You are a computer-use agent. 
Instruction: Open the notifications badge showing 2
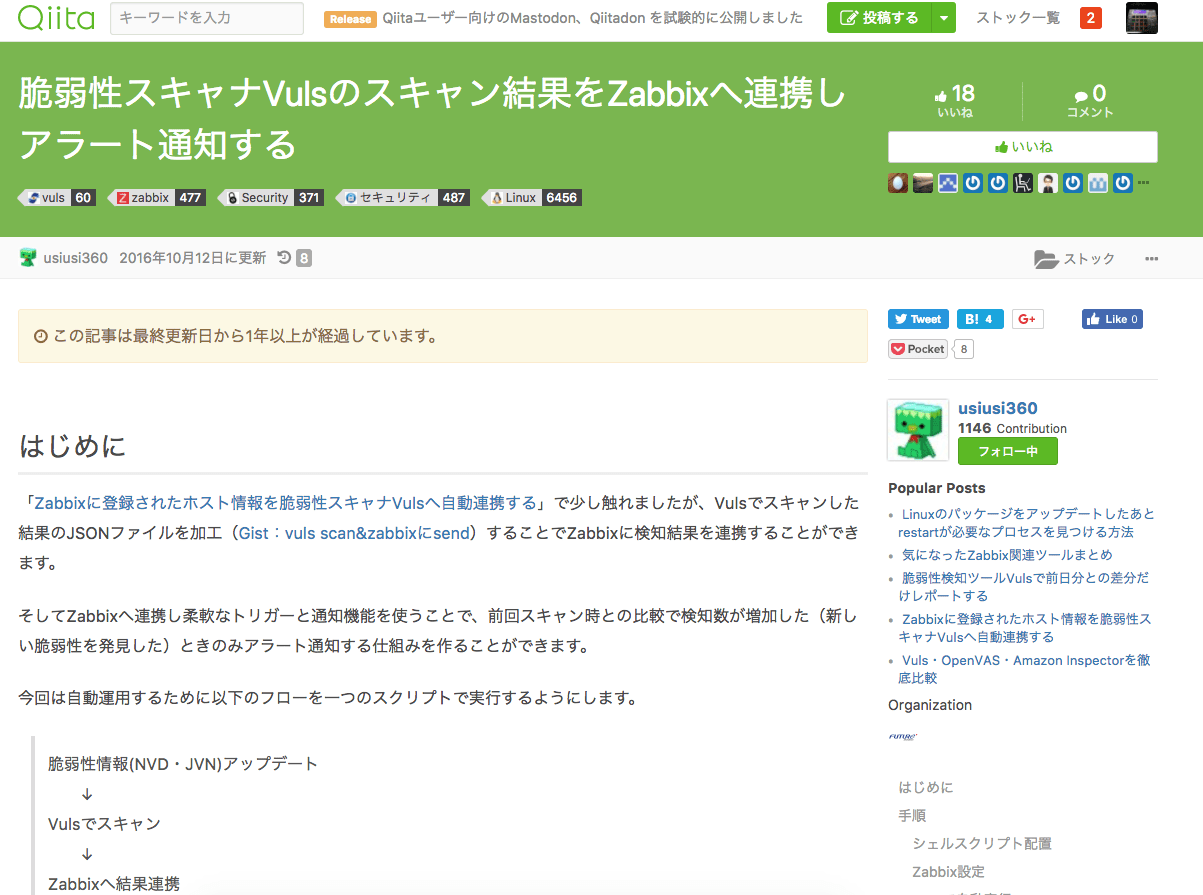[1090, 18]
